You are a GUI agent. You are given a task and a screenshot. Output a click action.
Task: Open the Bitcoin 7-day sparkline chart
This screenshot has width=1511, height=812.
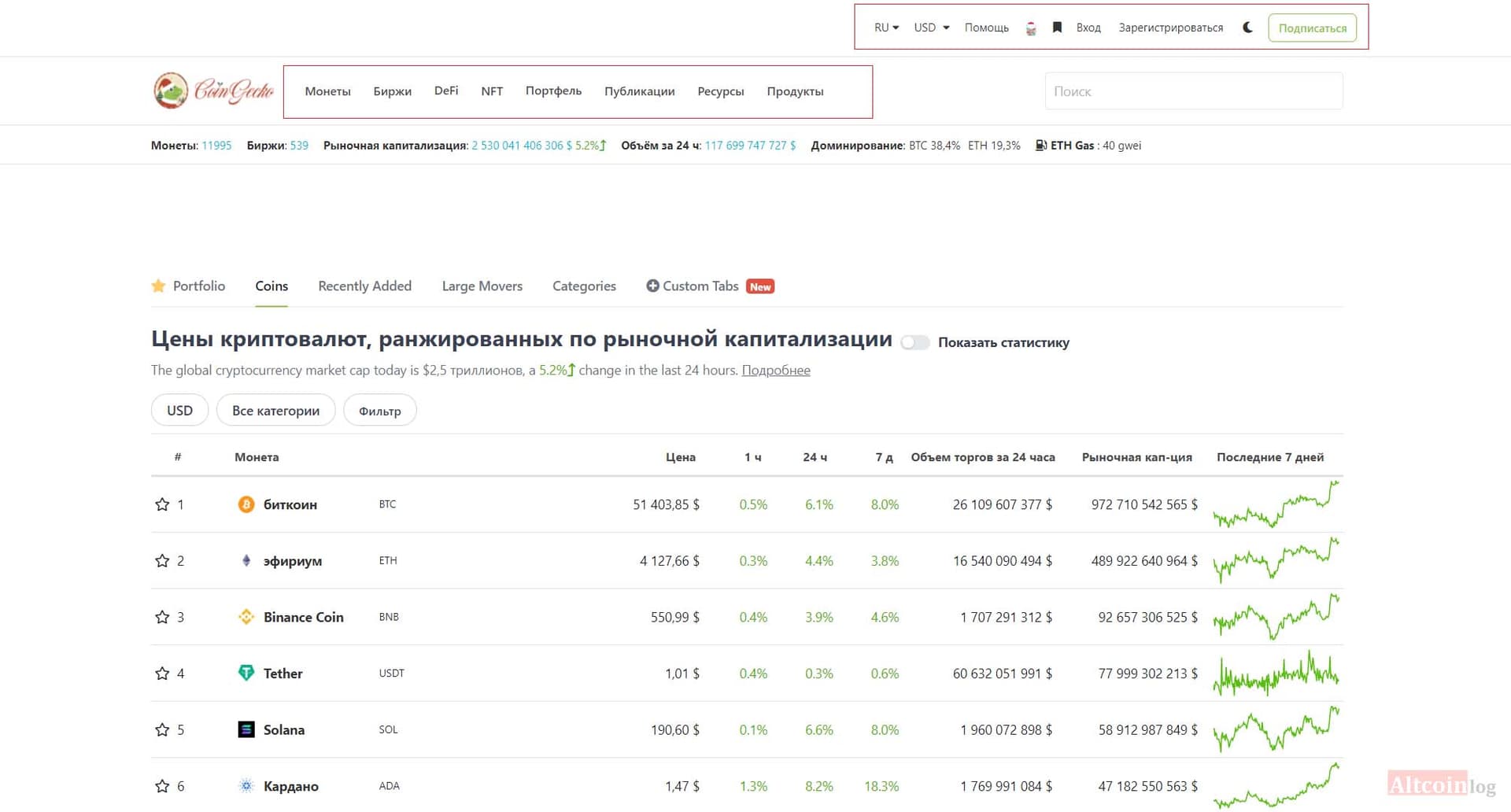click(x=1276, y=504)
